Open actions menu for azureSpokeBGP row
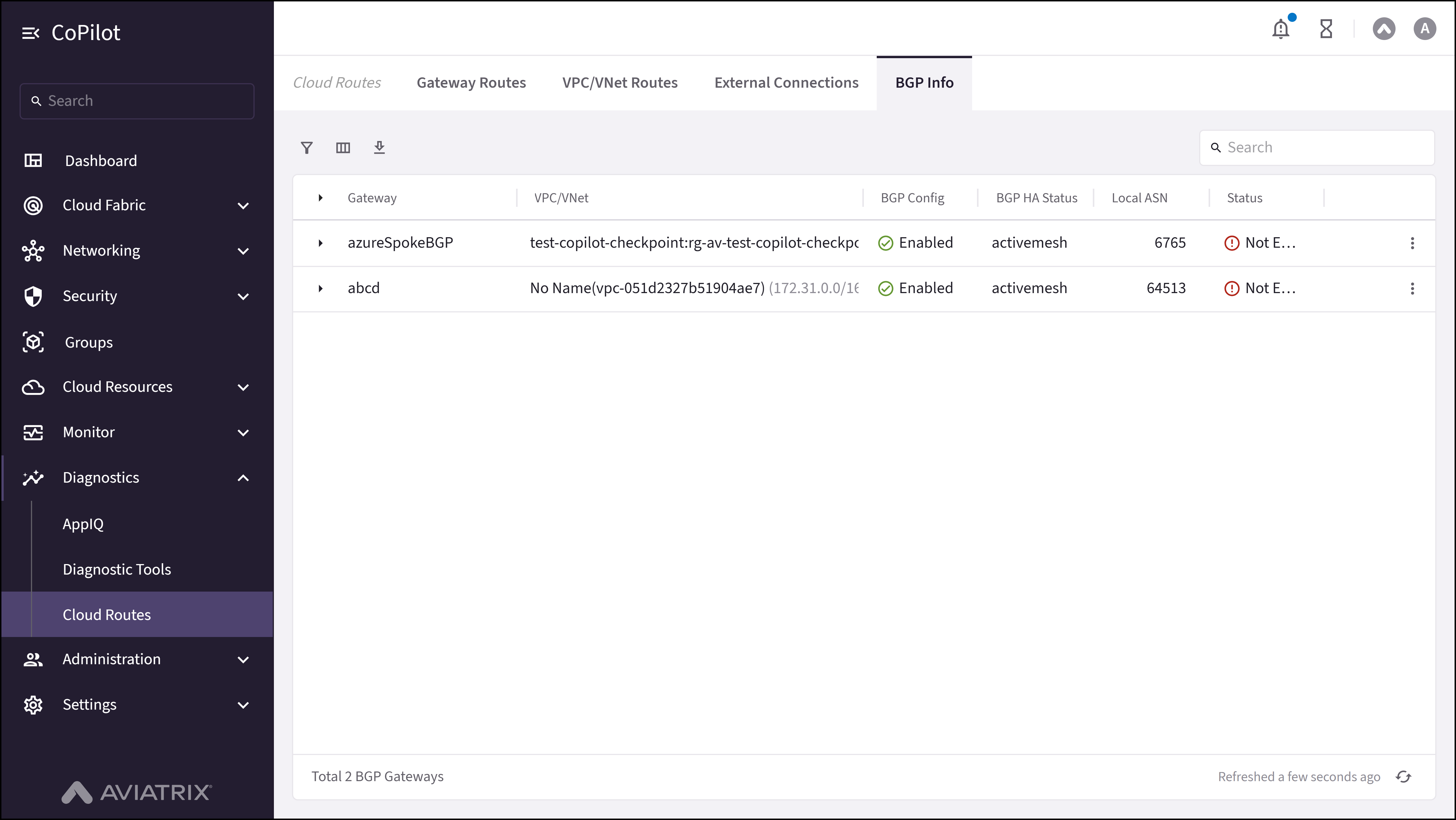1456x820 pixels. pos(1413,243)
